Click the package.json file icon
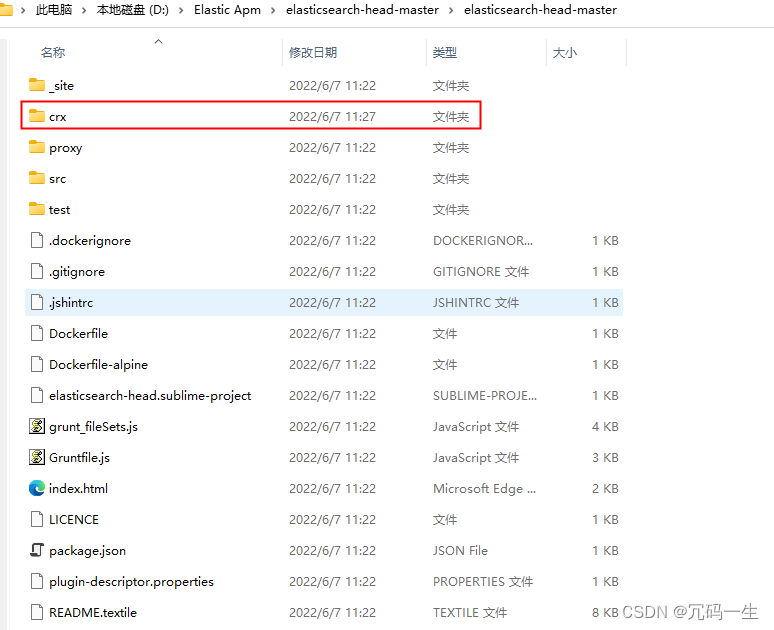 [x=37, y=550]
